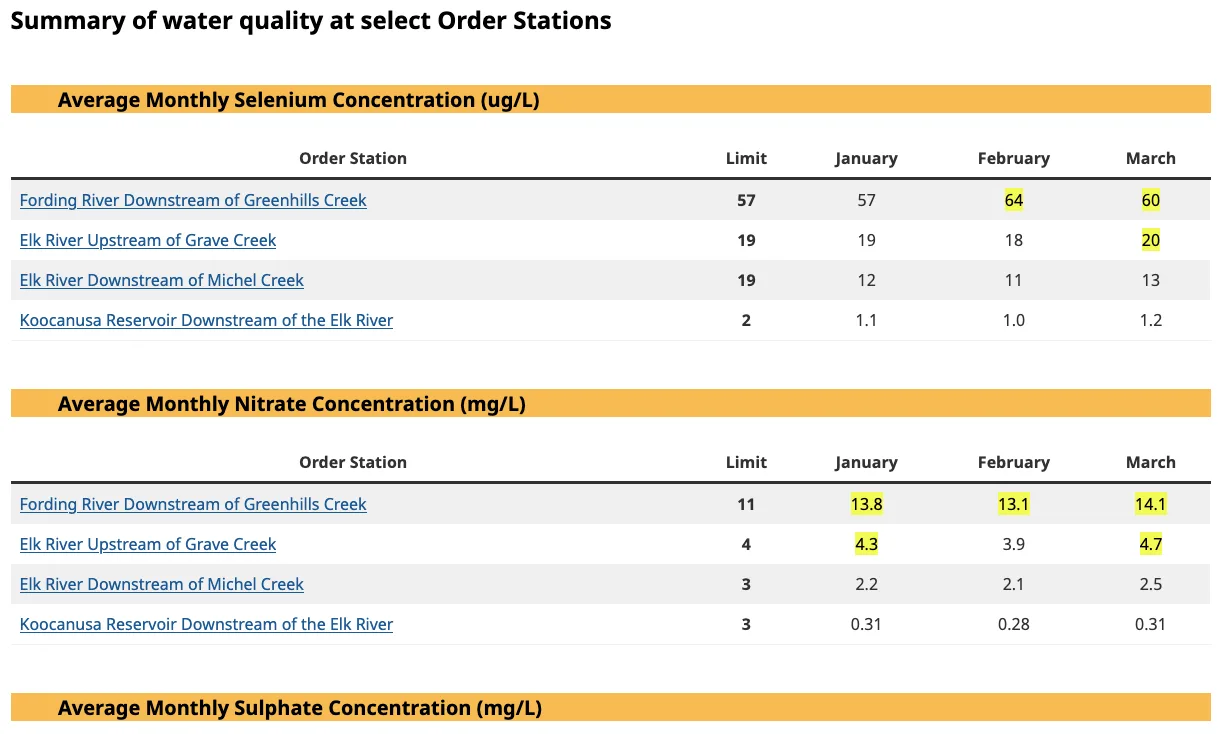This screenshot has height=734, width=1225.
Task: Collapse the Average Monthly Selenium Concentration section header
Action: (x=298, y=100)
